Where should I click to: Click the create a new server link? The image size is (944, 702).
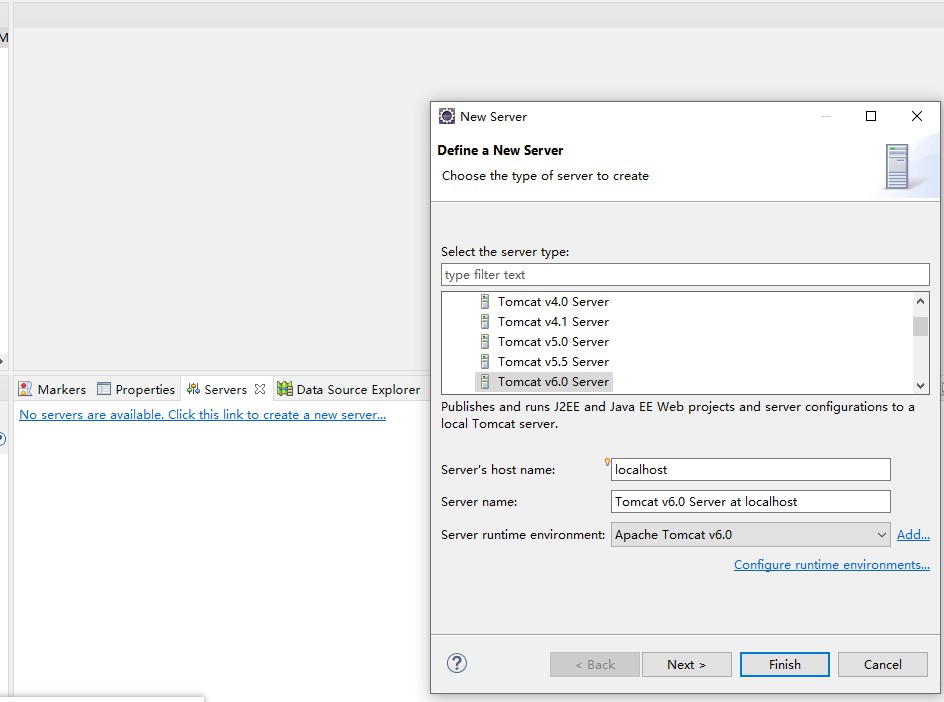point(202,415)
